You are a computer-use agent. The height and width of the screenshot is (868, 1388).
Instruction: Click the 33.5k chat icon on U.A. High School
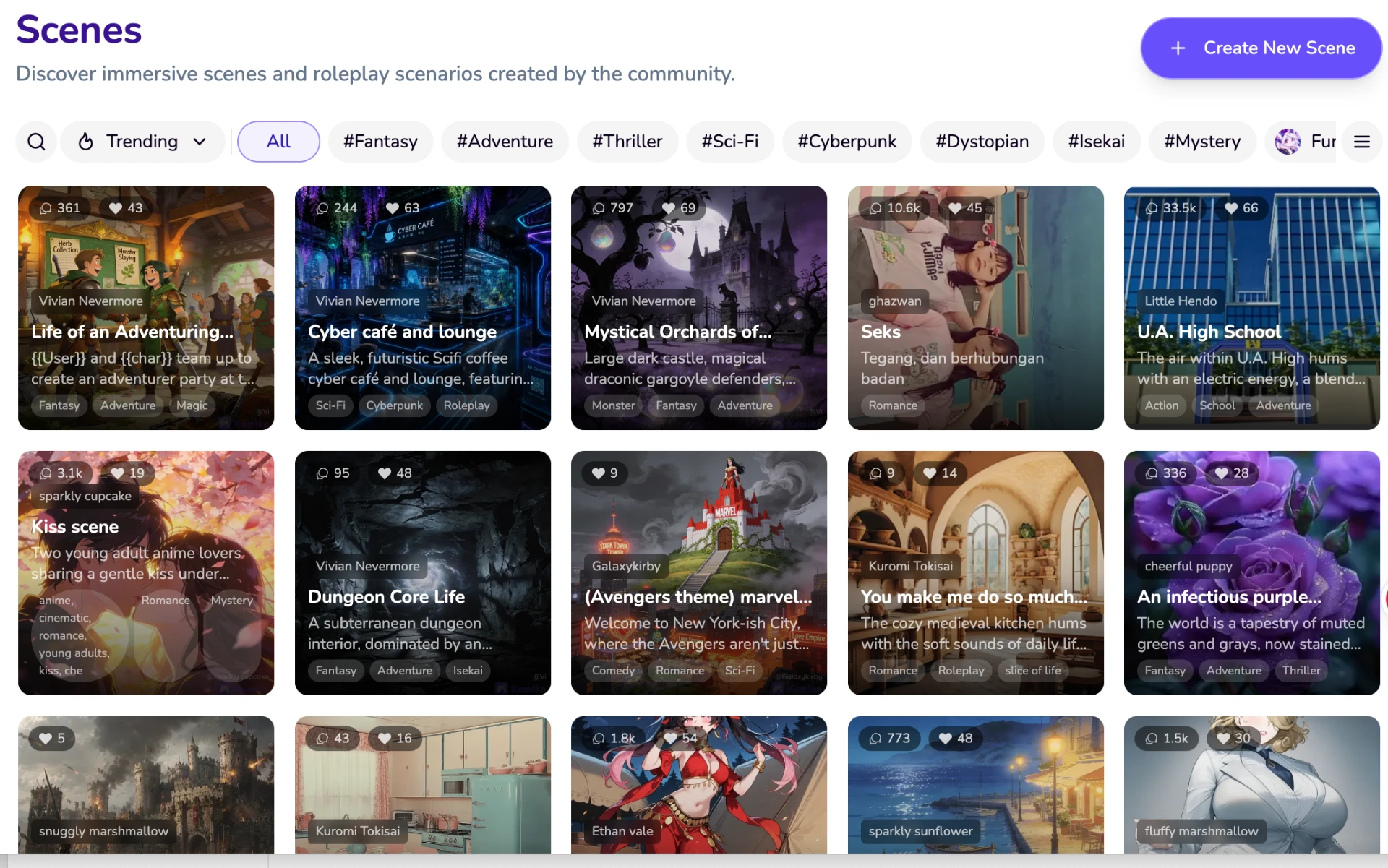[x=1152, y=208]
